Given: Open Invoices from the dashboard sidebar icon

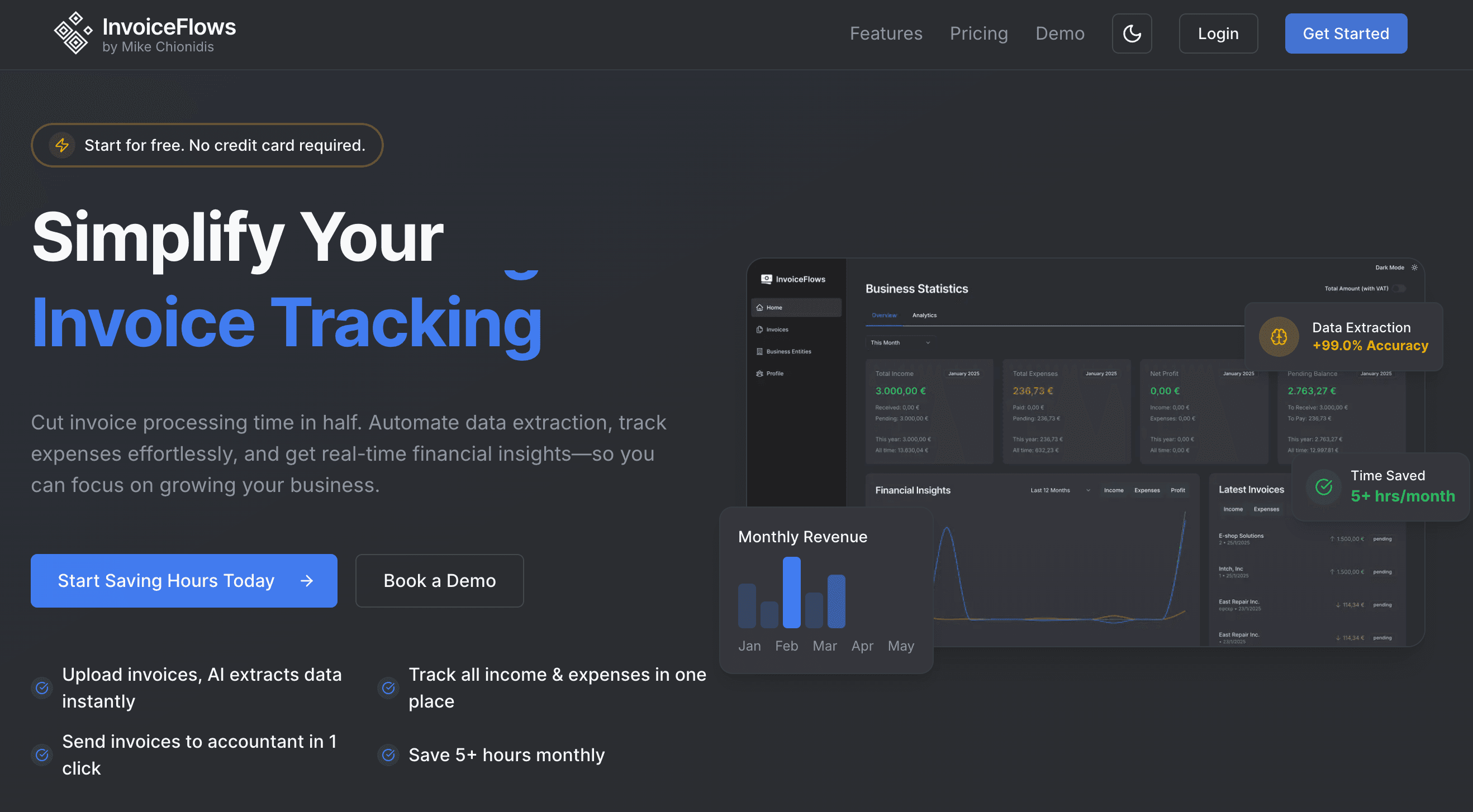Looking at the screenshot, I should [x=760, y=329].
